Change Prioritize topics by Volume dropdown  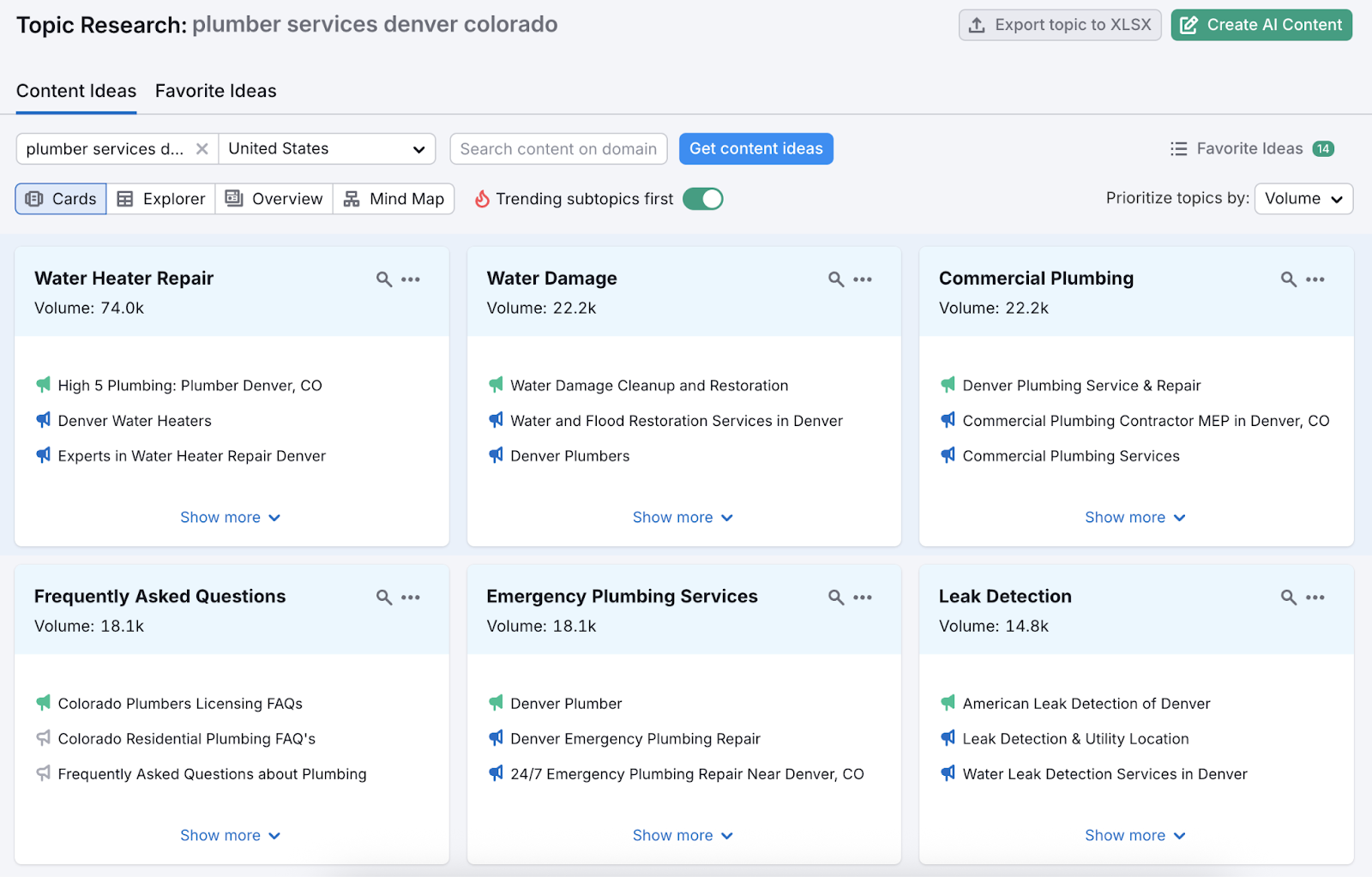coord(1303,198)
